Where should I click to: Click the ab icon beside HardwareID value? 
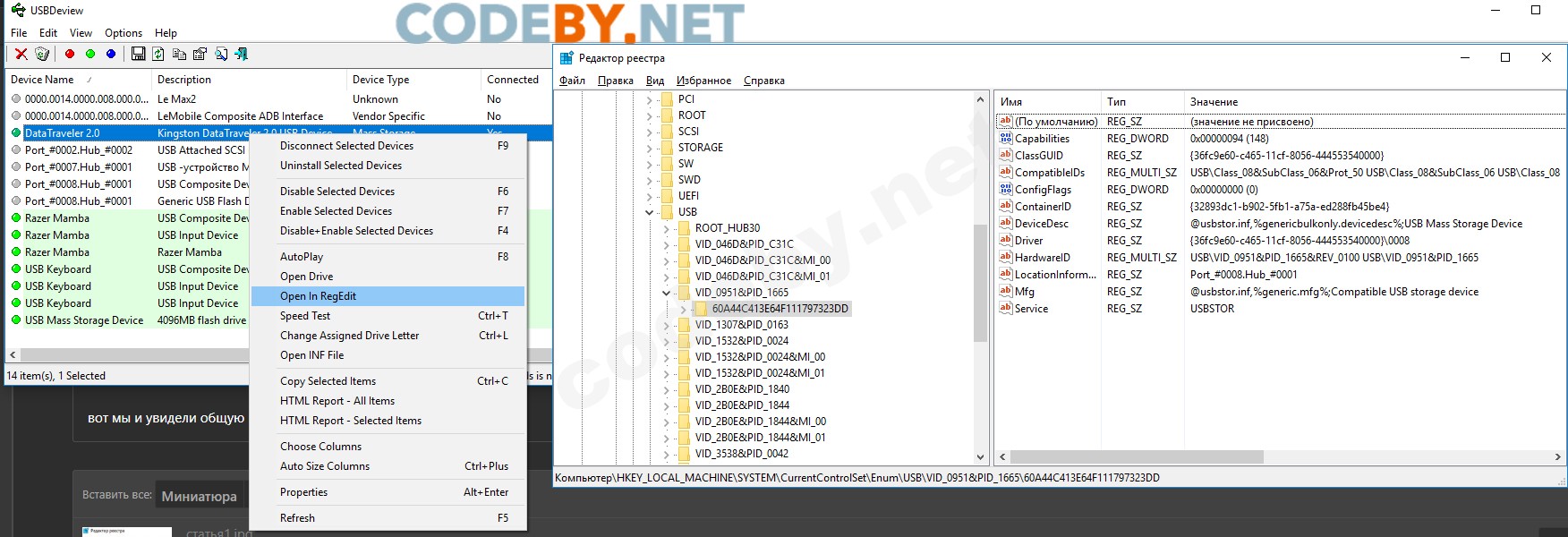coord(1006,258)
